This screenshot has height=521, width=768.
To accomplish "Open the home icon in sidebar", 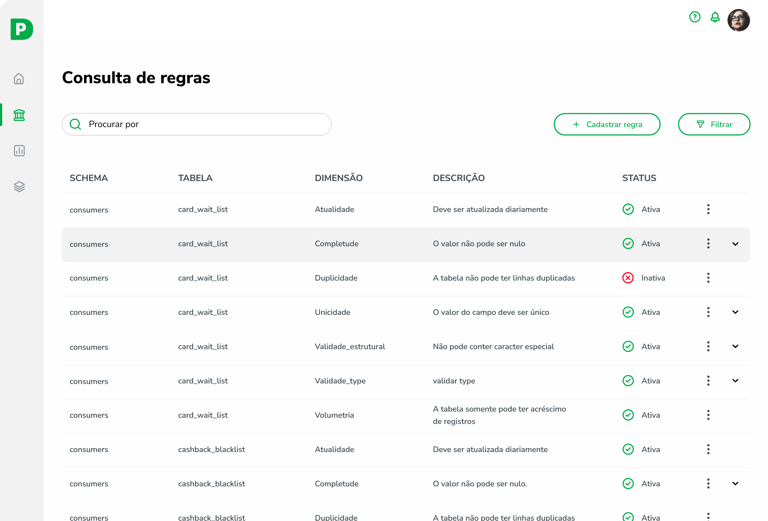I will click(x=19, y=79).
